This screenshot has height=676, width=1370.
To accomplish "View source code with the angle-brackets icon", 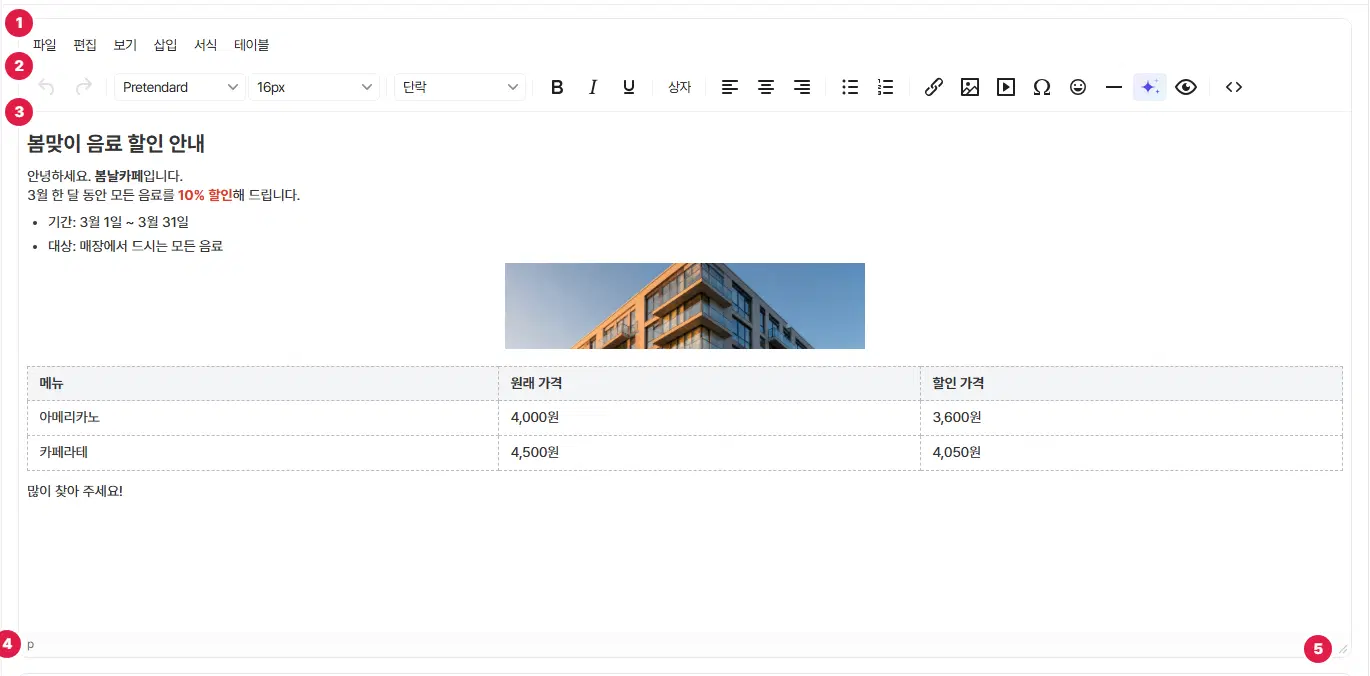I will pos(1234,87).
